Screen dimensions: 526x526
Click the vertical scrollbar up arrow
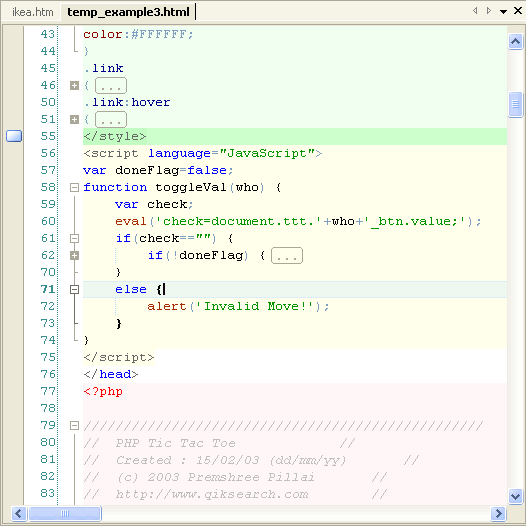(x=515, y=42)
